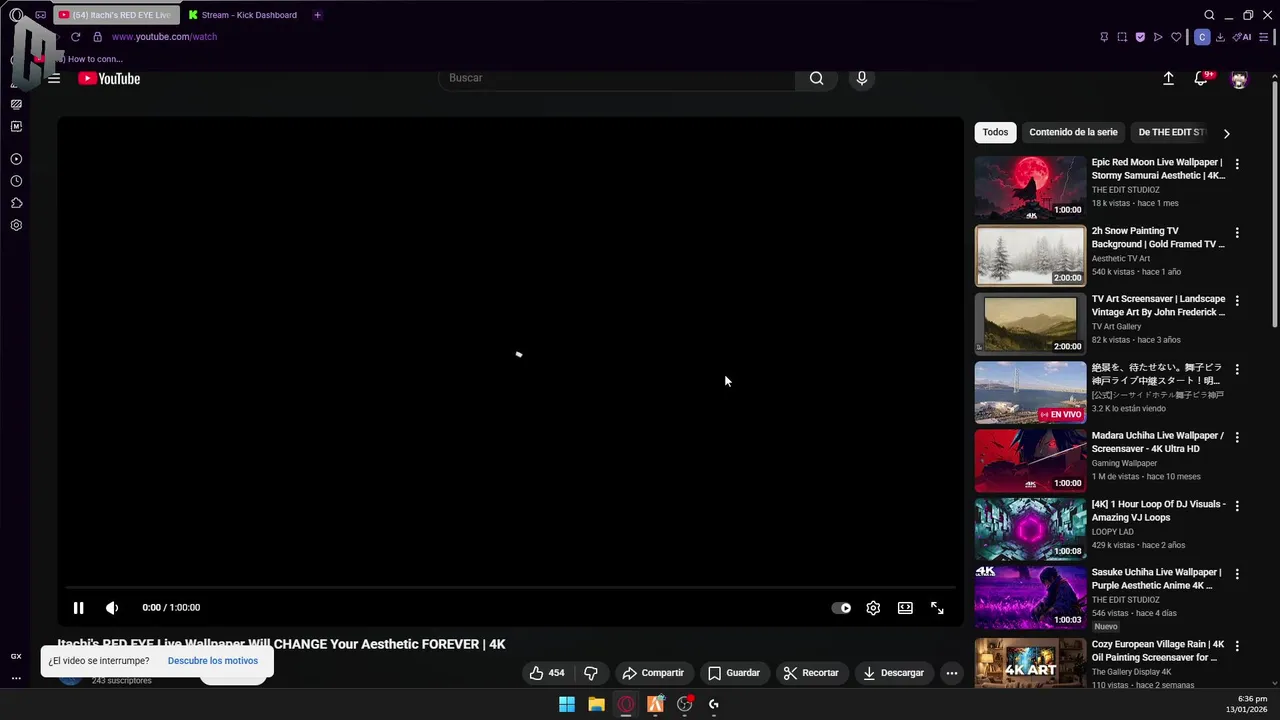This screenshot has width=1280, height=720.
Task: Open the Easy Setup sliders menu icon
Action: point(1265,37)
